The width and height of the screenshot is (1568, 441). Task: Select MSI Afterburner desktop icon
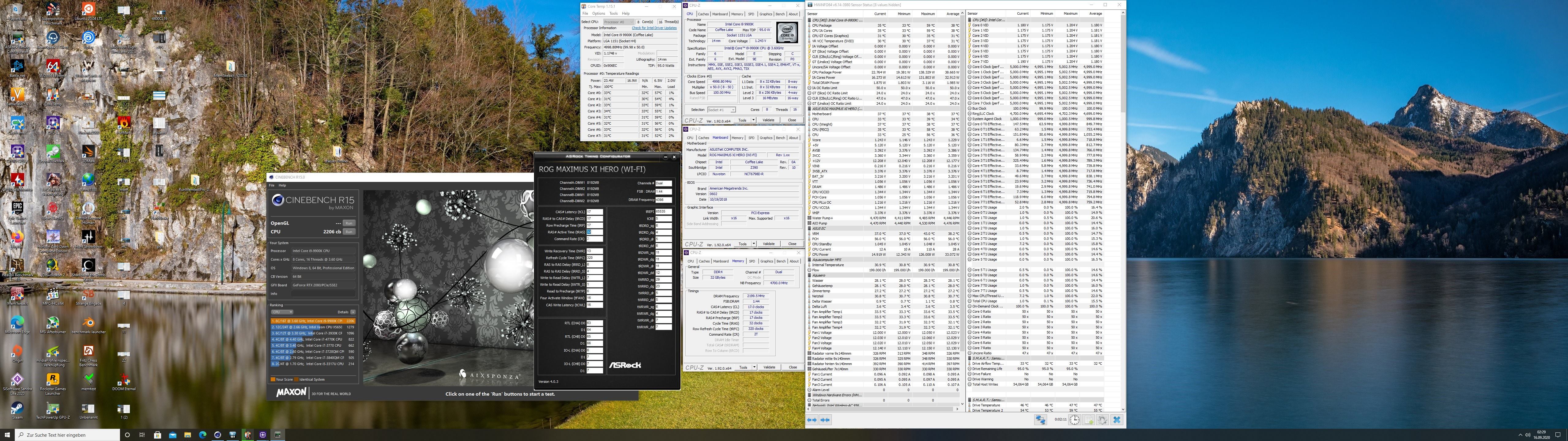click(x=53, y=325)
